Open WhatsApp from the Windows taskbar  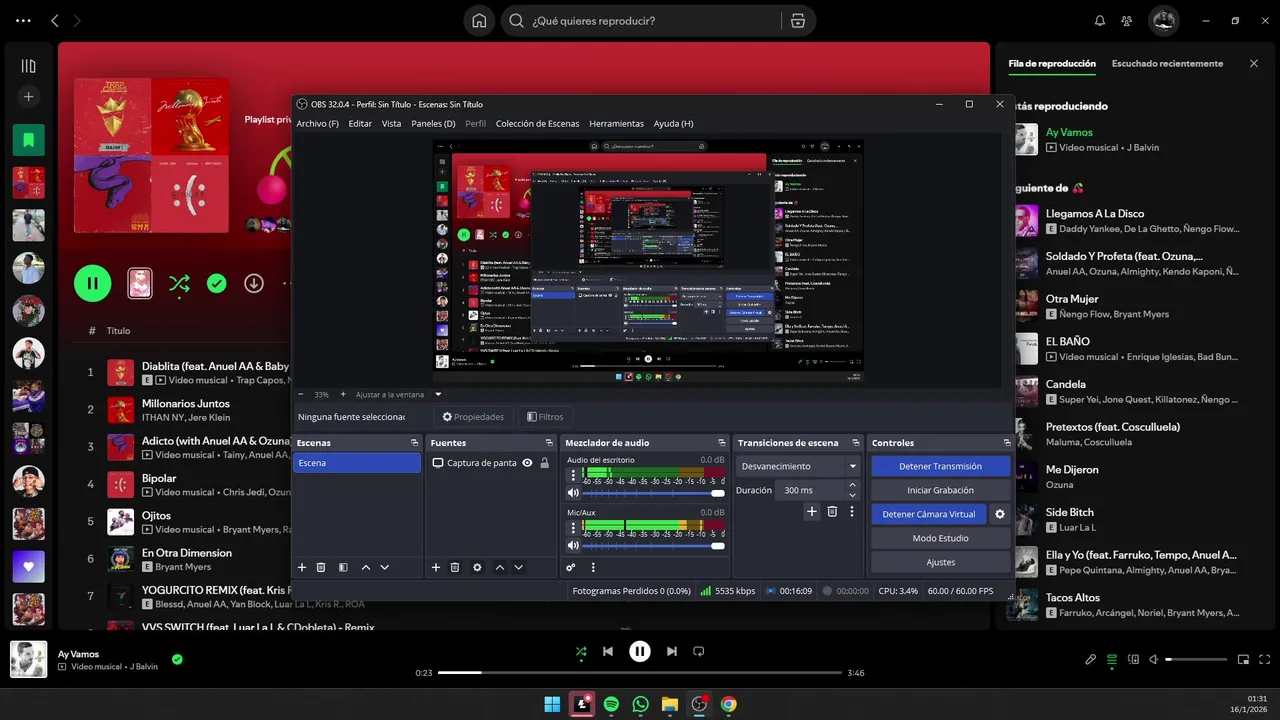[x=640, y=704]
